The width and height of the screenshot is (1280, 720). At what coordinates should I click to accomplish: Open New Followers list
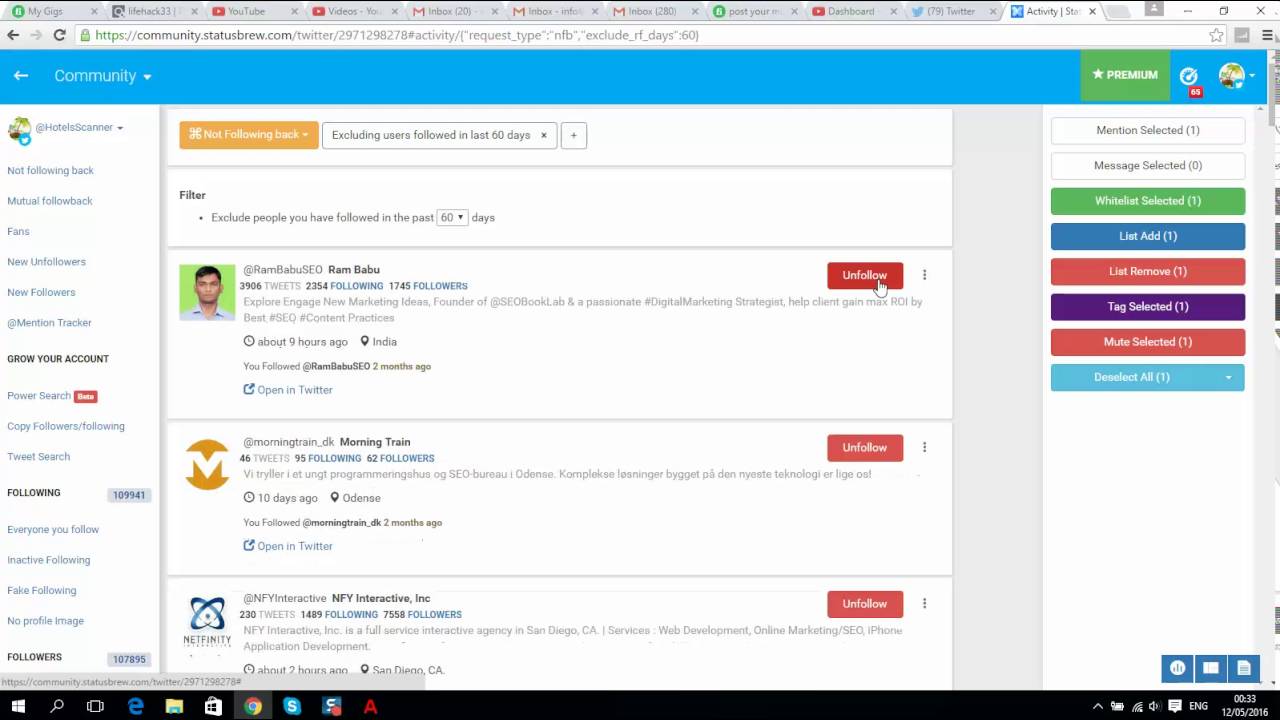(x=41, y=292)
